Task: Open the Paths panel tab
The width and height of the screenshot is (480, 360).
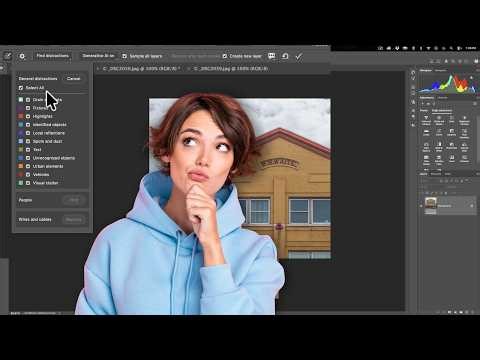Action: pos(448,174)
